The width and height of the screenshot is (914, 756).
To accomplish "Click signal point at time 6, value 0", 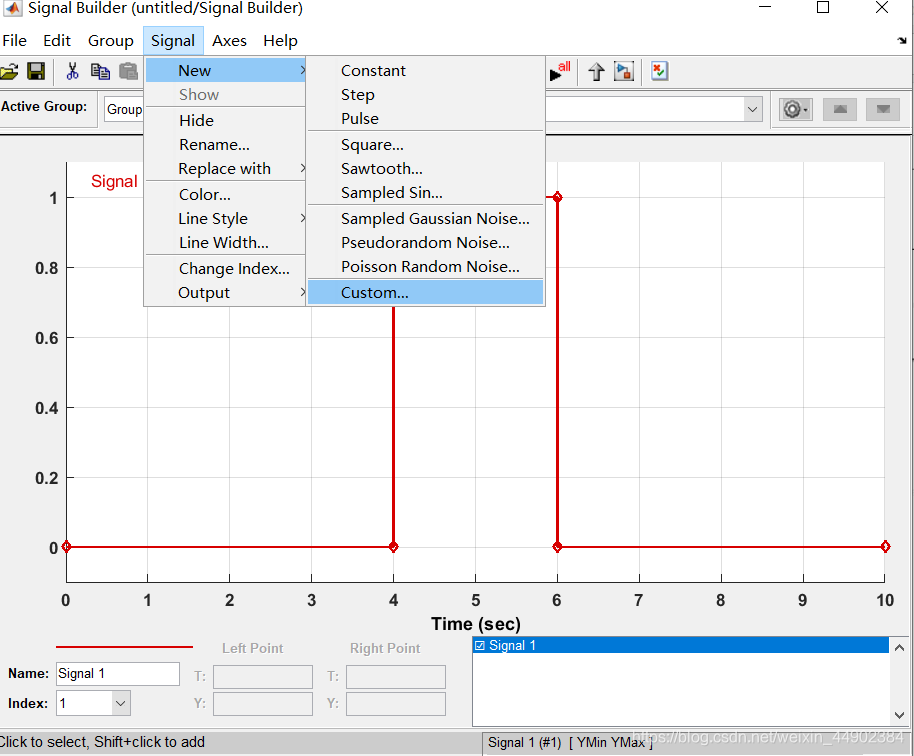I will pyautogui.click(x=557, y=547).
